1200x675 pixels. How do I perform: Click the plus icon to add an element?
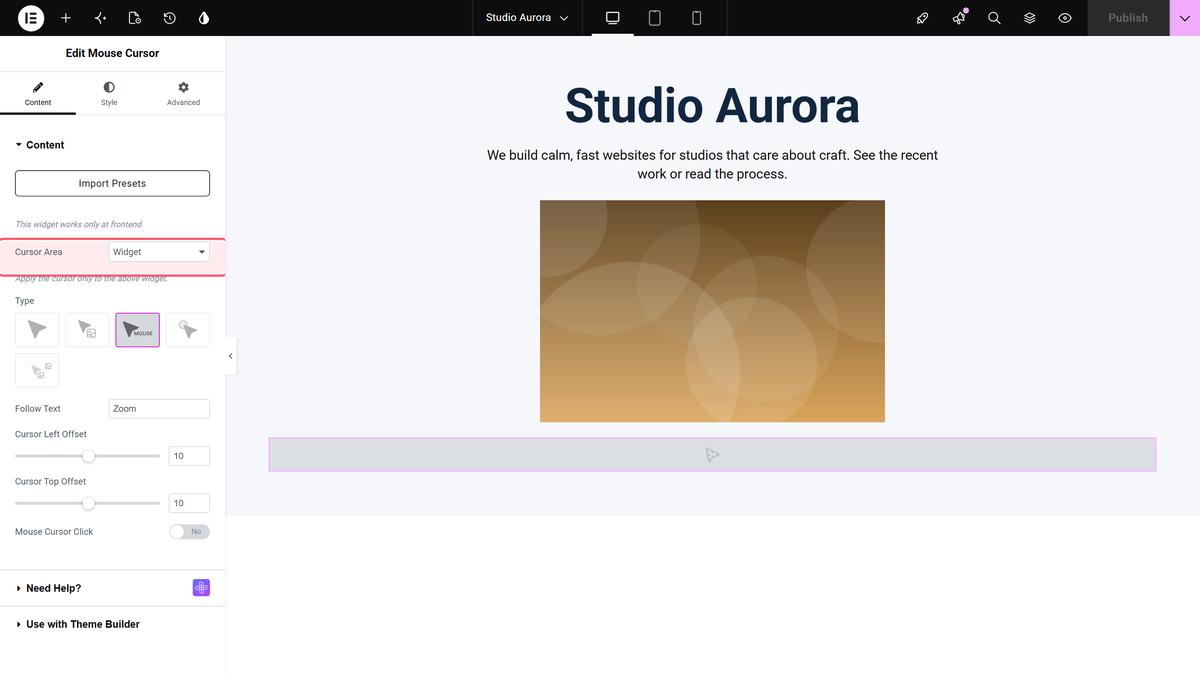[66, 18]
